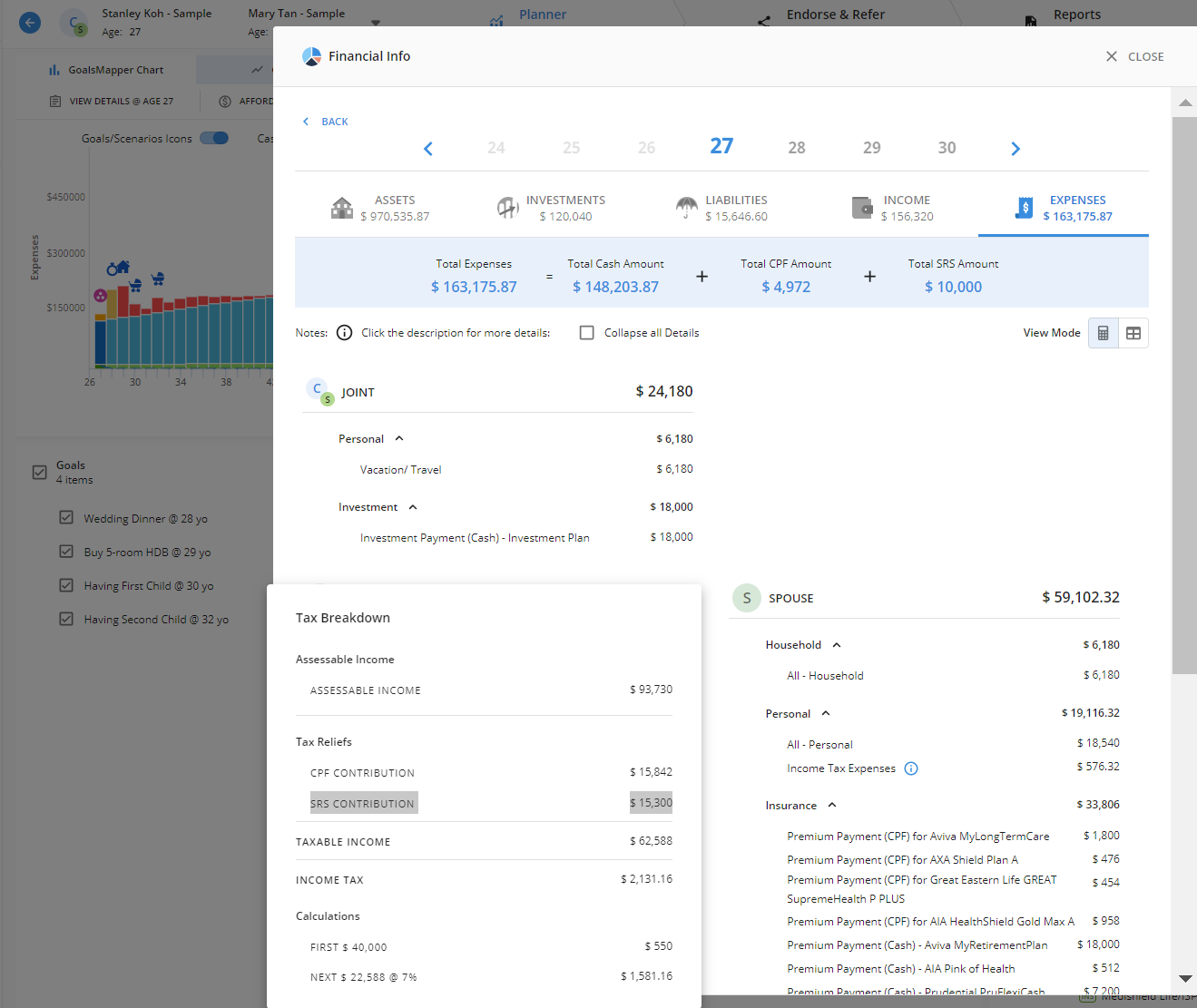Toggle the Goals 4 items checkbox
1197x1008 pixels.
pos(39,472)
